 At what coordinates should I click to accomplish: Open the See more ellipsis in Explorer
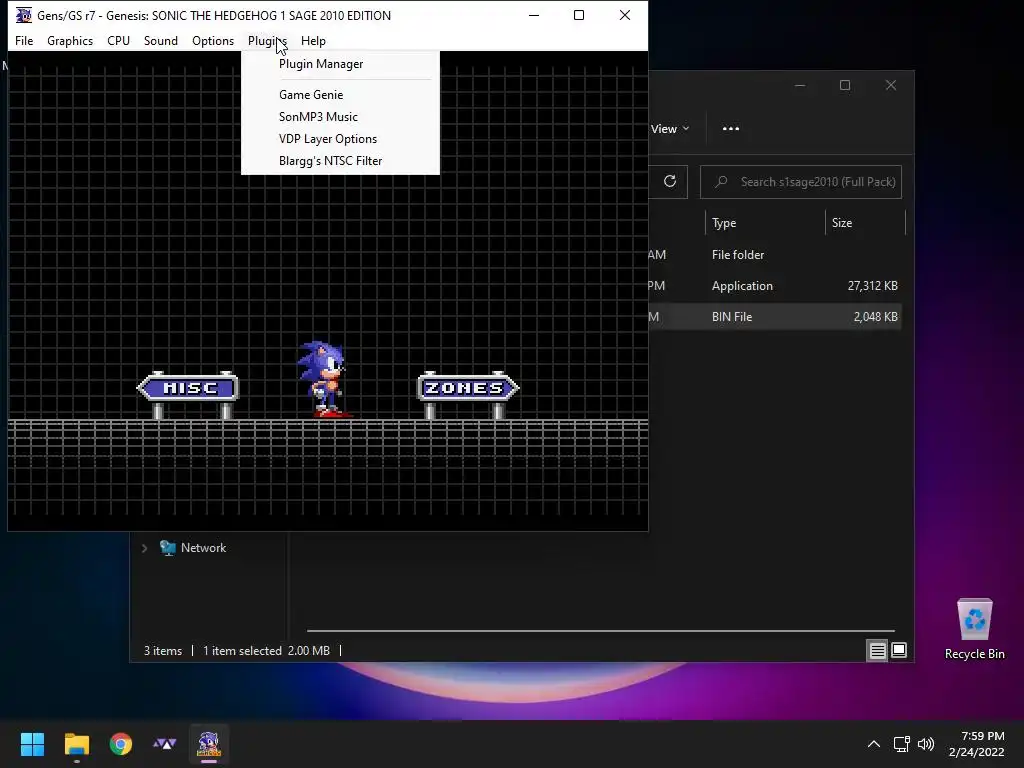[x=731, y=129]
